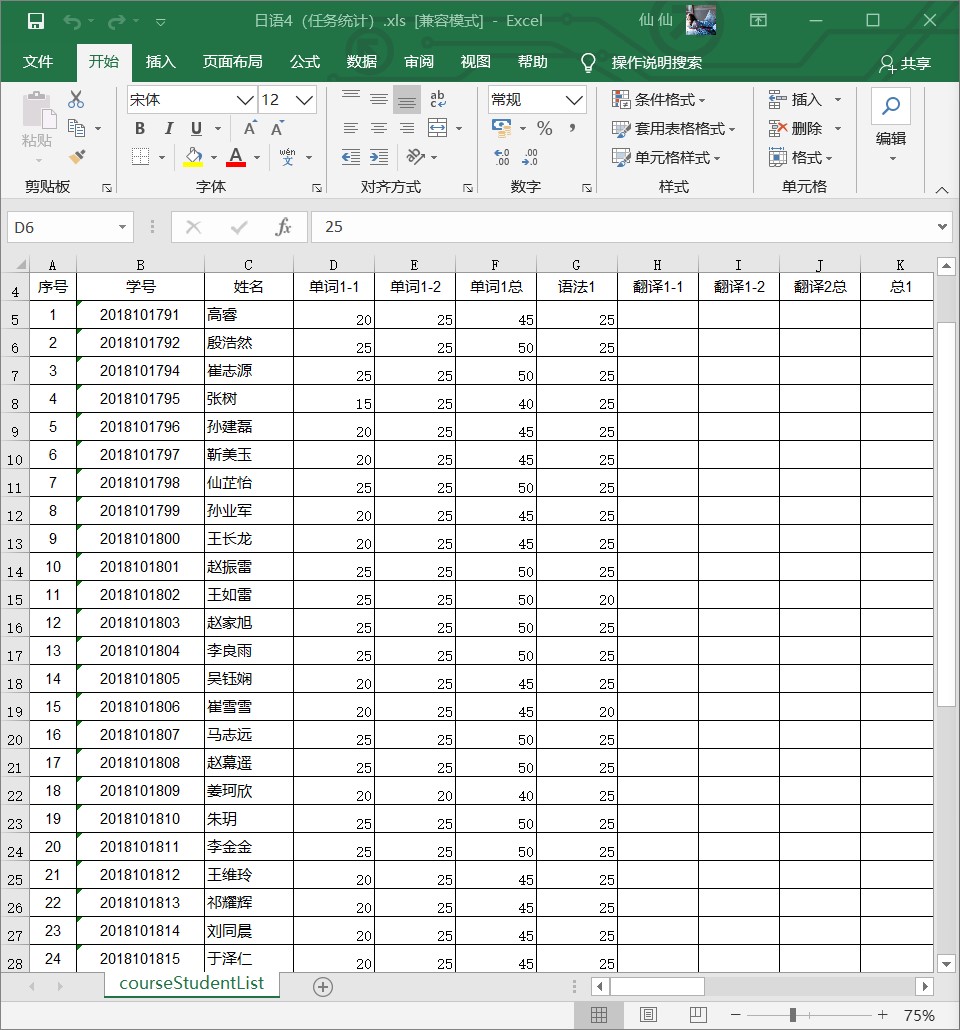Open the 公式 ribbon tab
Screen dimensions: 960x1030
click(304, 62)
